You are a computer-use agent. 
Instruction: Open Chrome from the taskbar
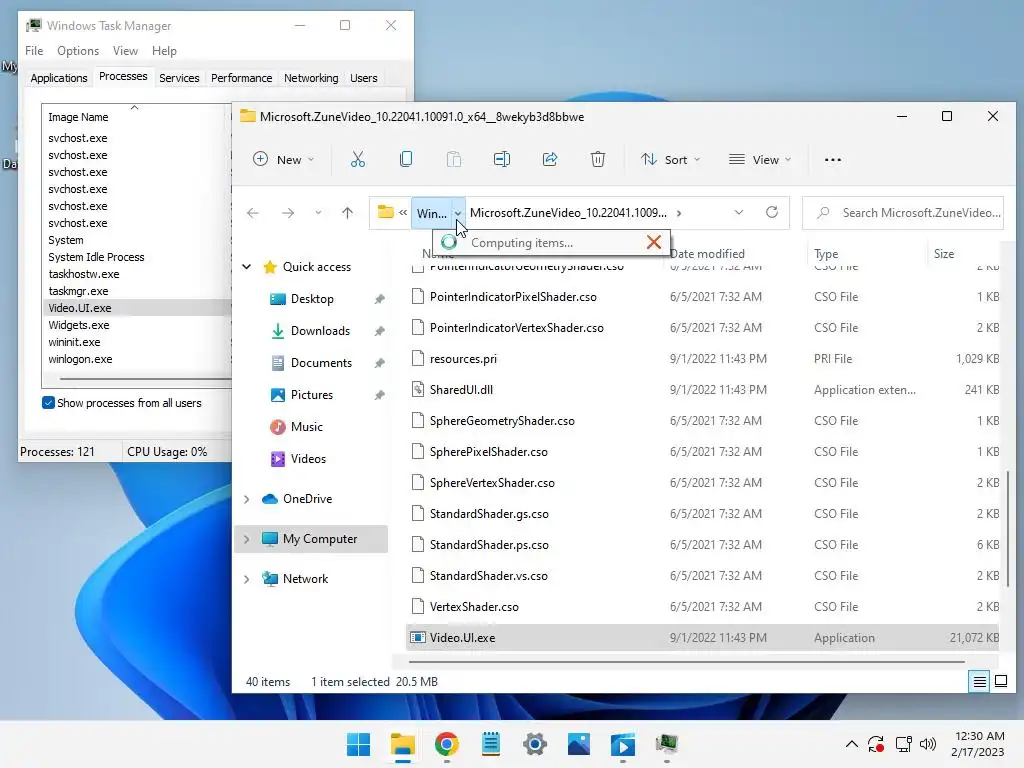click(447, 744)
